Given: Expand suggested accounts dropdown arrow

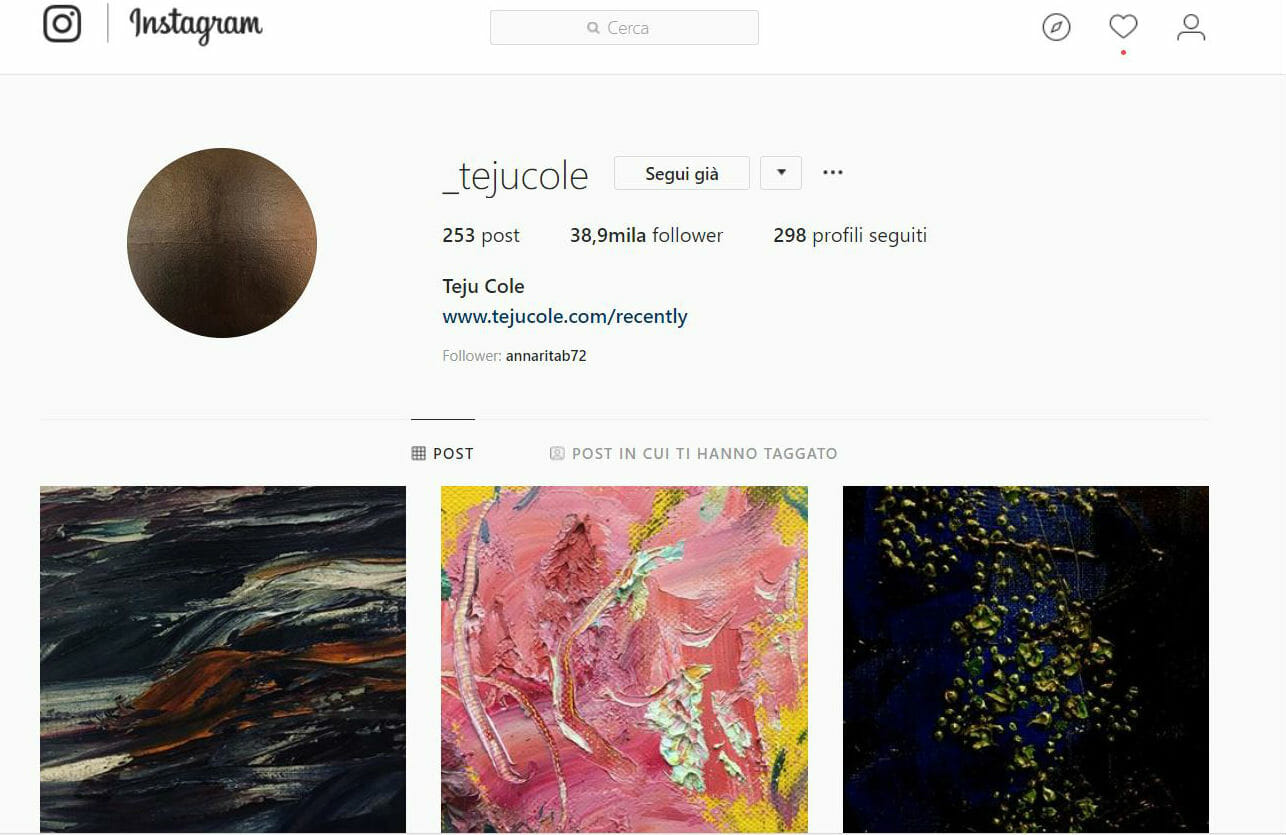Looking at the screenshot, I should pyautogui.click(x=781, y=173).
